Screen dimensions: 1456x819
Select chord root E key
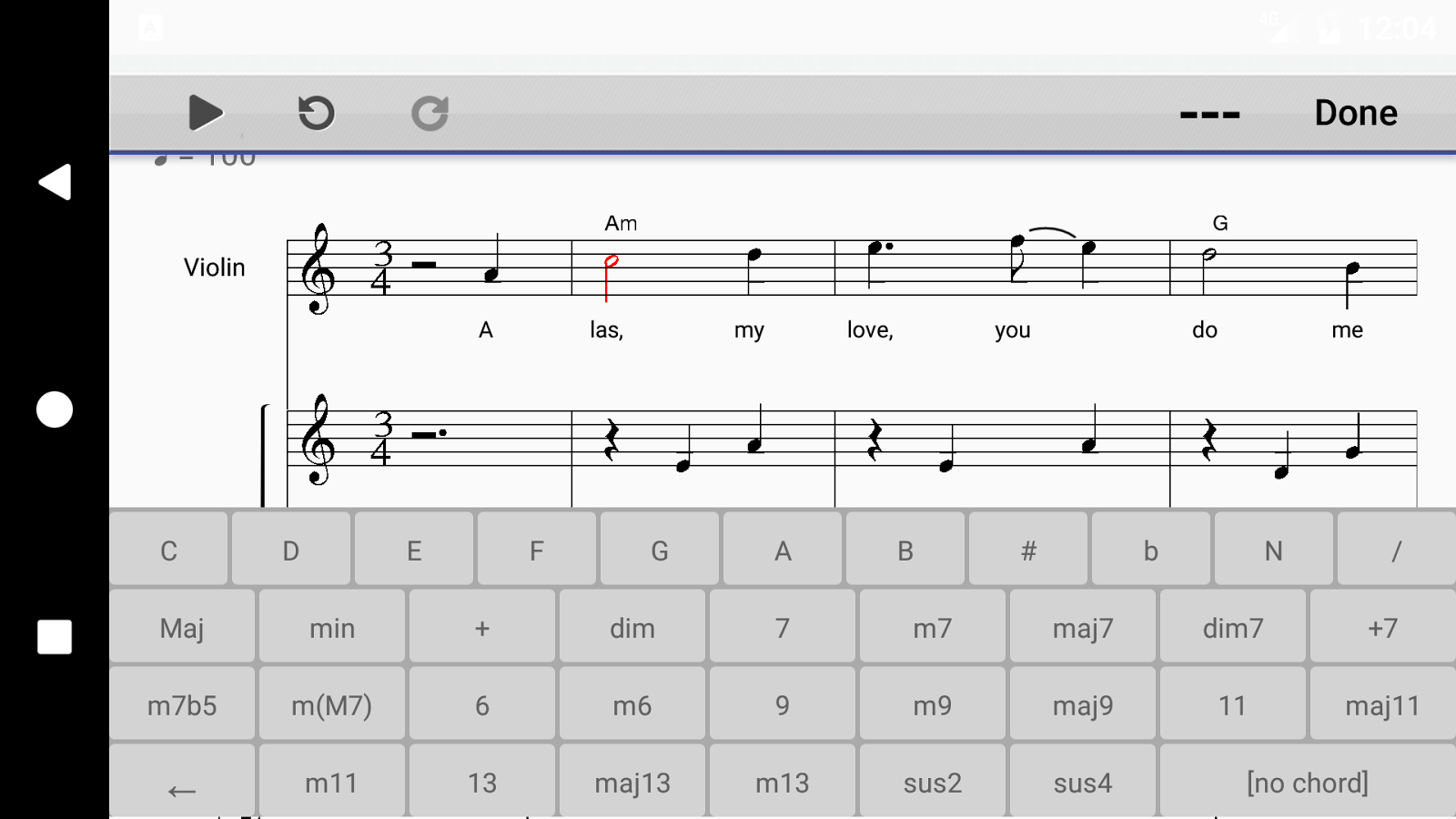[x=414, y=549]
